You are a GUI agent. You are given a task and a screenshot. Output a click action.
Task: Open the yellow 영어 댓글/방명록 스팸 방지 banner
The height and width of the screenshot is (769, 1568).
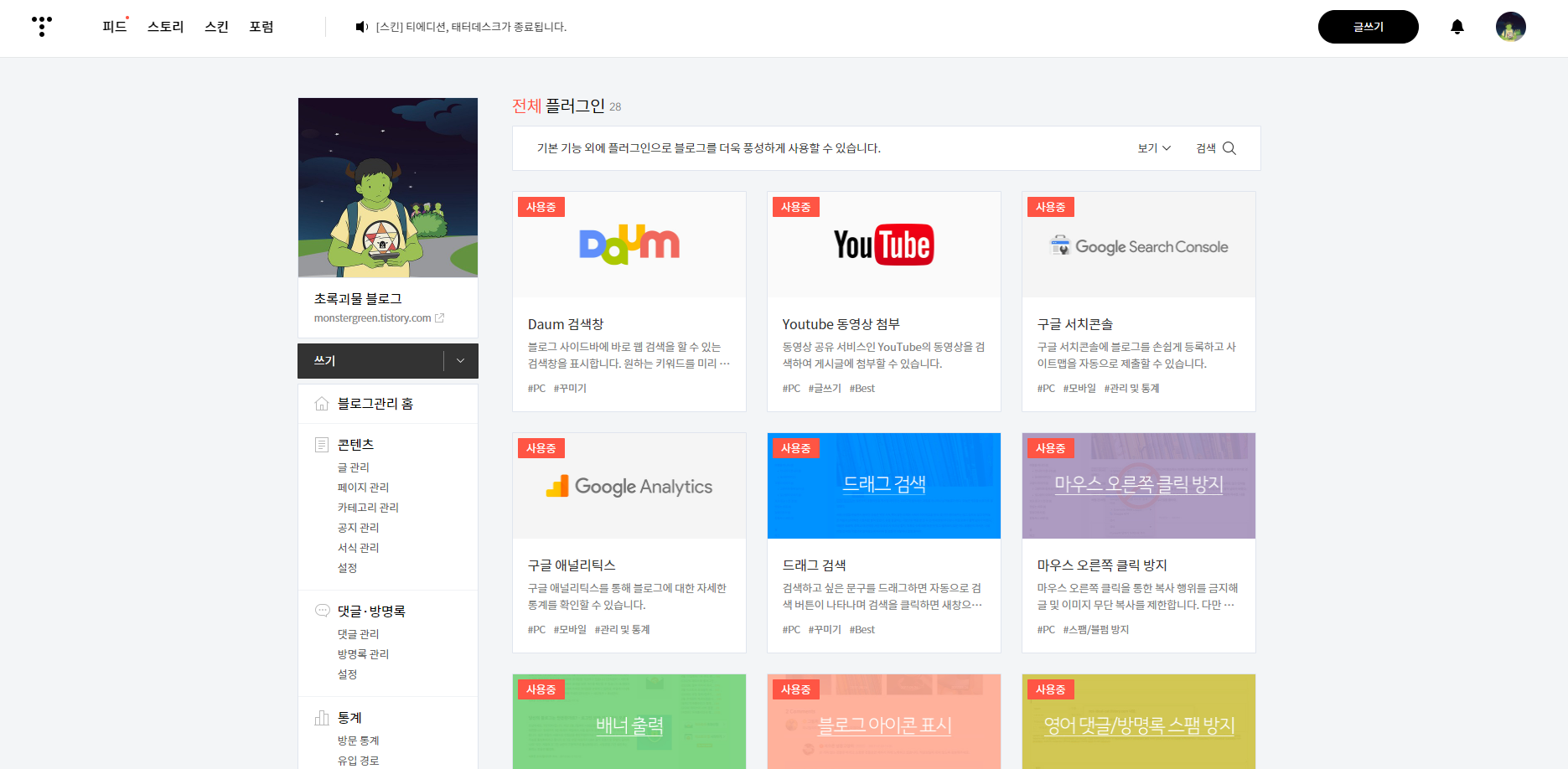(1139, 722)
